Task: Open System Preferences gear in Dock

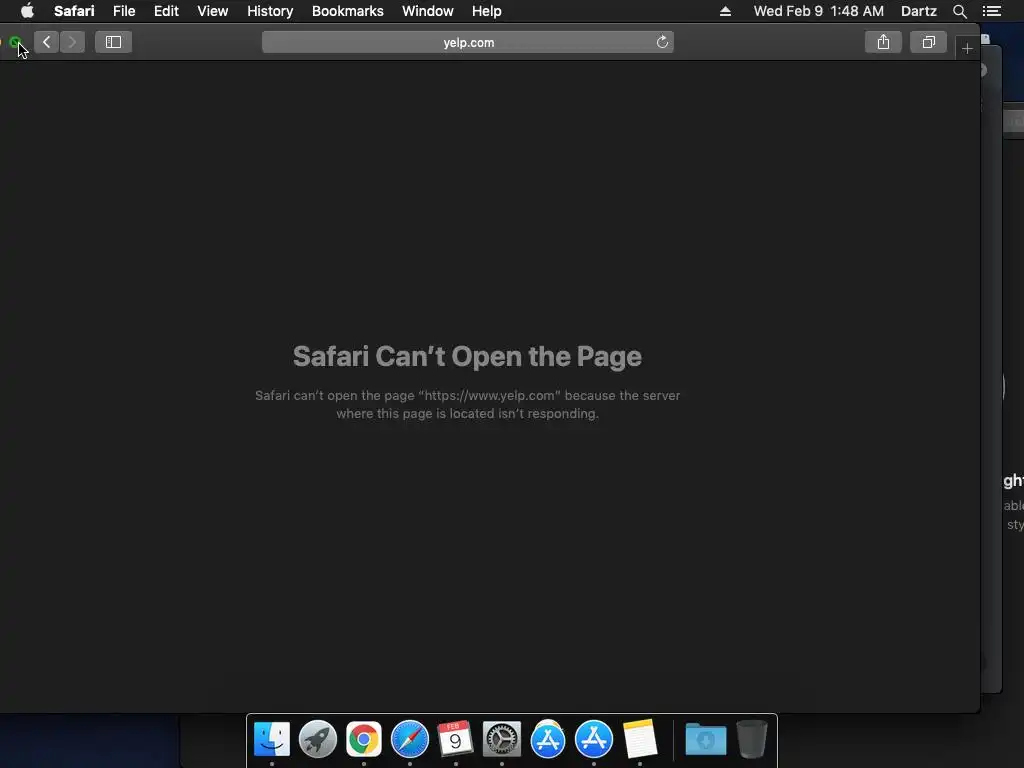Action: pos(502,739)
